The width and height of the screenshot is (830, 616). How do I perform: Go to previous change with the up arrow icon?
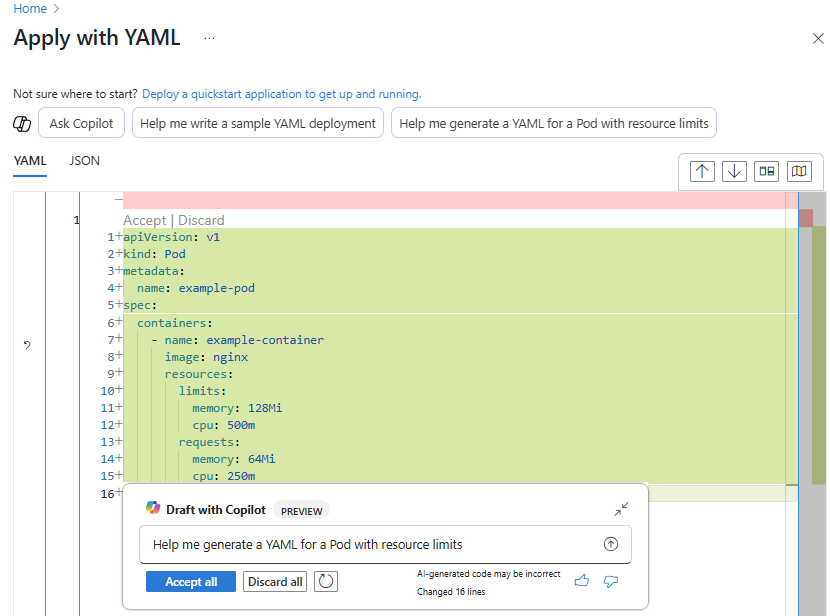point(701,171)
